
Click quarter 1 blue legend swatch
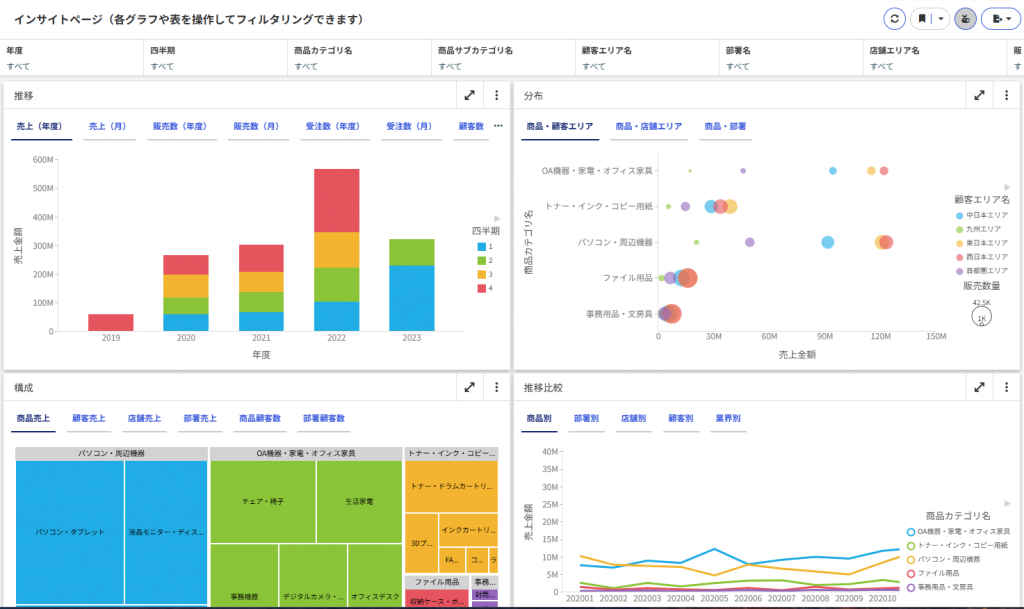point(481,247)
